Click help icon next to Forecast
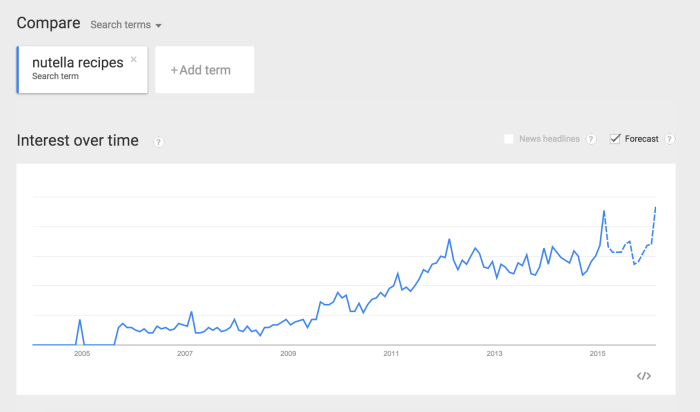The height and width of the screenshot is (412, 700). (x=670, y=139)
